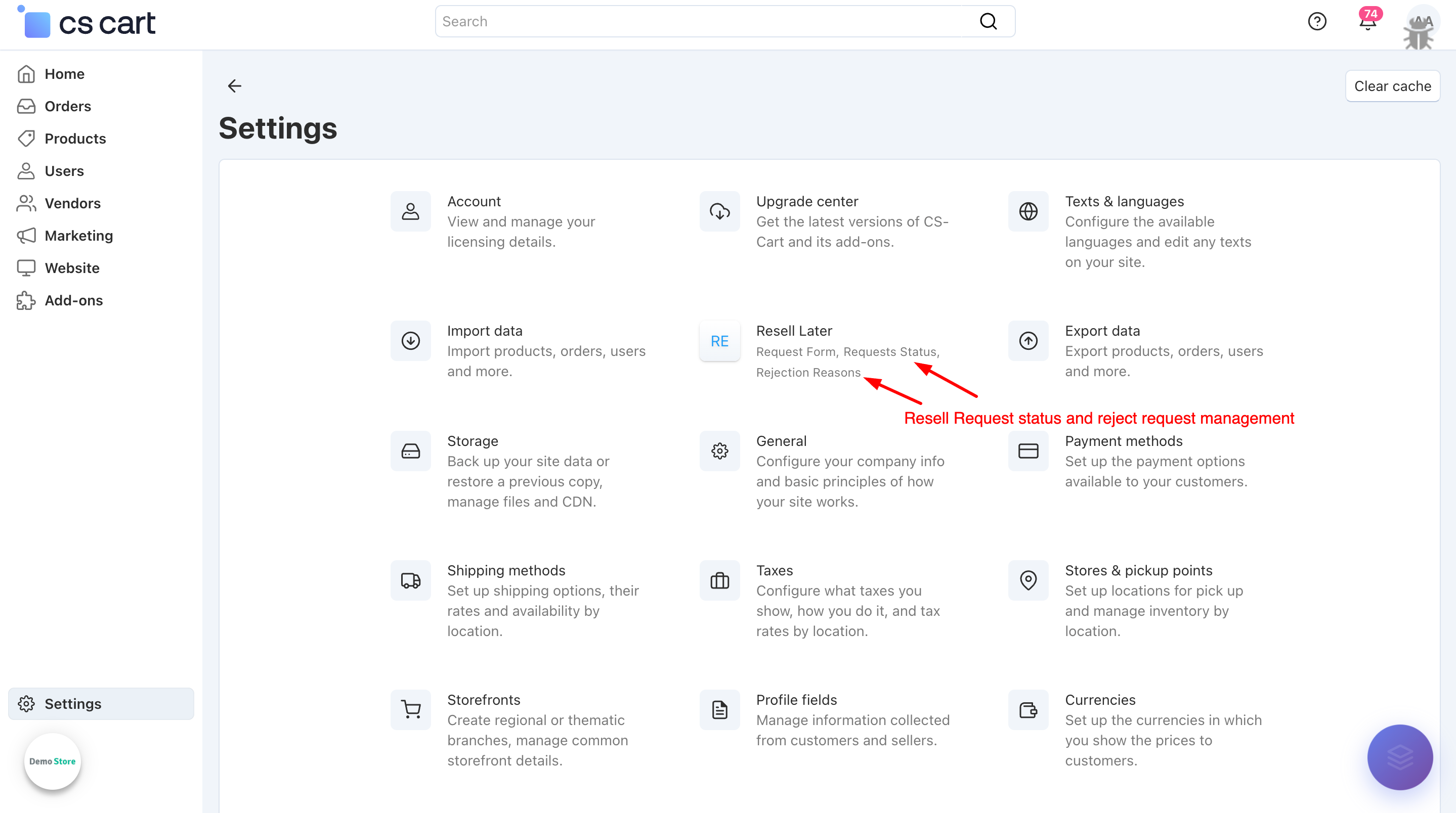This screenshot has width=1456, height=813.
Task: Click the search magnifier icon
Action: click(988, 21)
